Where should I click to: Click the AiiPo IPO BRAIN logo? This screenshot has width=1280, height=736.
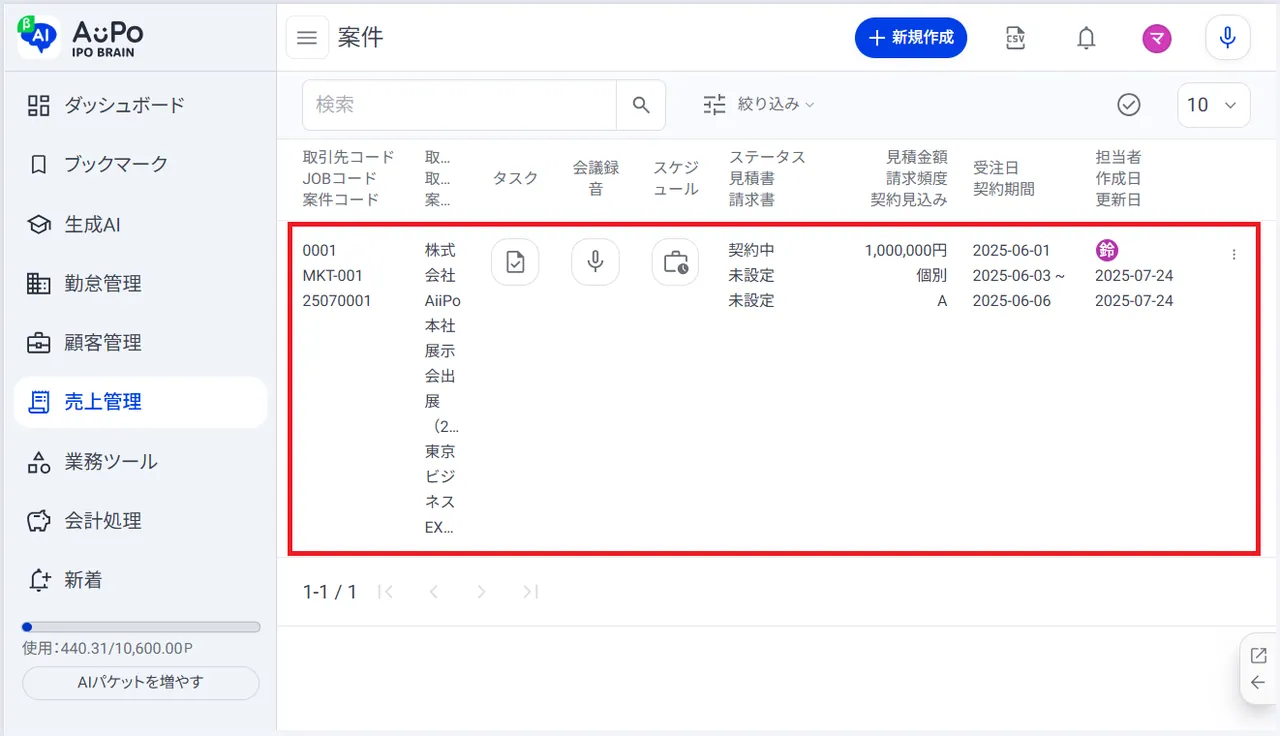tap(80, 38)
